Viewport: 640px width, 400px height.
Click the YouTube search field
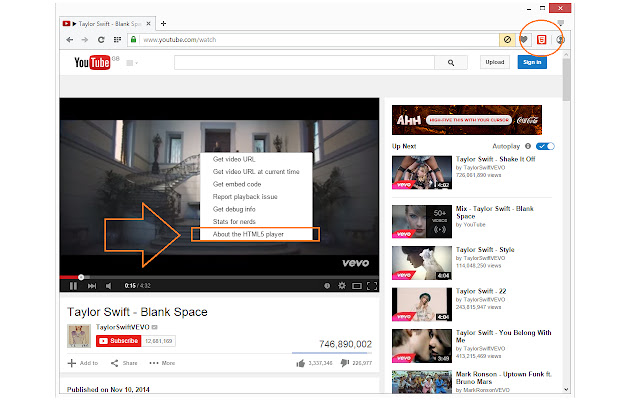pos(304,62)
